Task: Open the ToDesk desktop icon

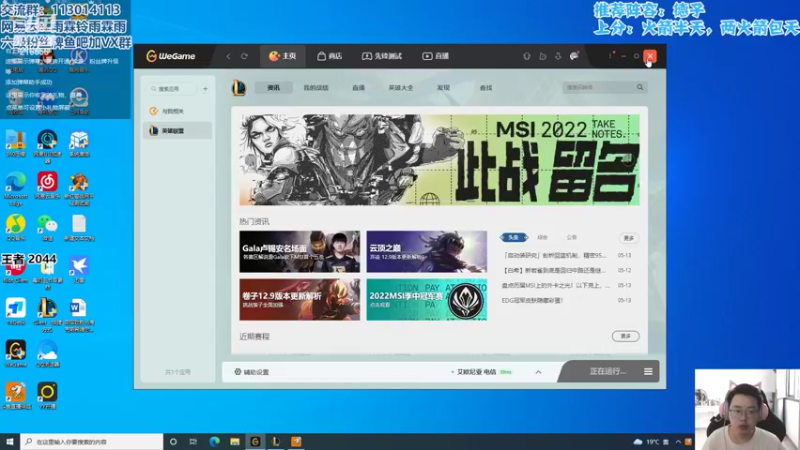Action: coord(16,311)
